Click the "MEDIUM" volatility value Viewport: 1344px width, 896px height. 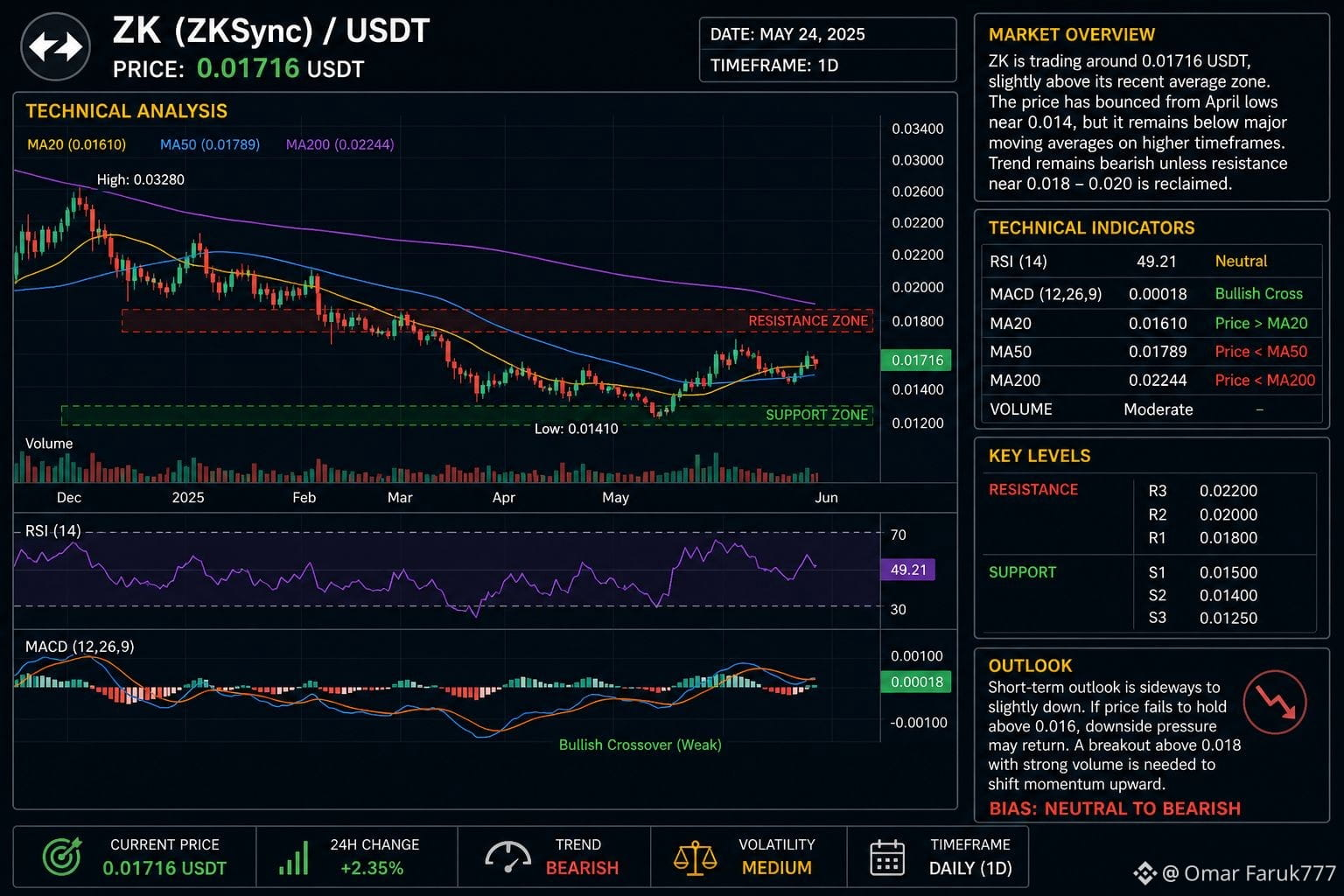click(x=777, y=868)
